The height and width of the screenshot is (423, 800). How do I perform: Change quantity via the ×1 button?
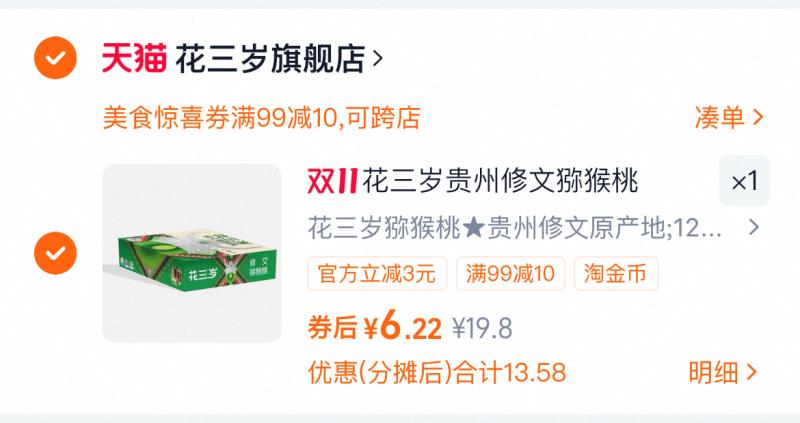(x=744, y=181)
